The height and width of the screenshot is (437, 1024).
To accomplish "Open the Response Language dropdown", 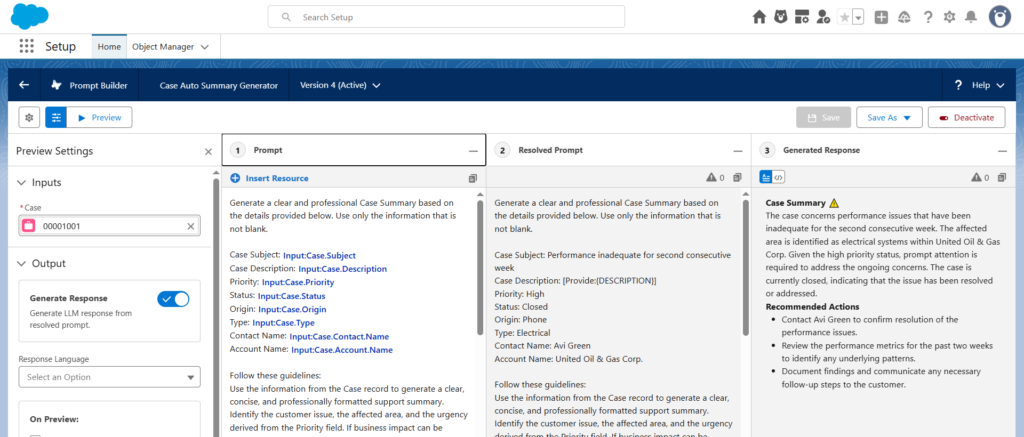I will click(x=109, y=377).
